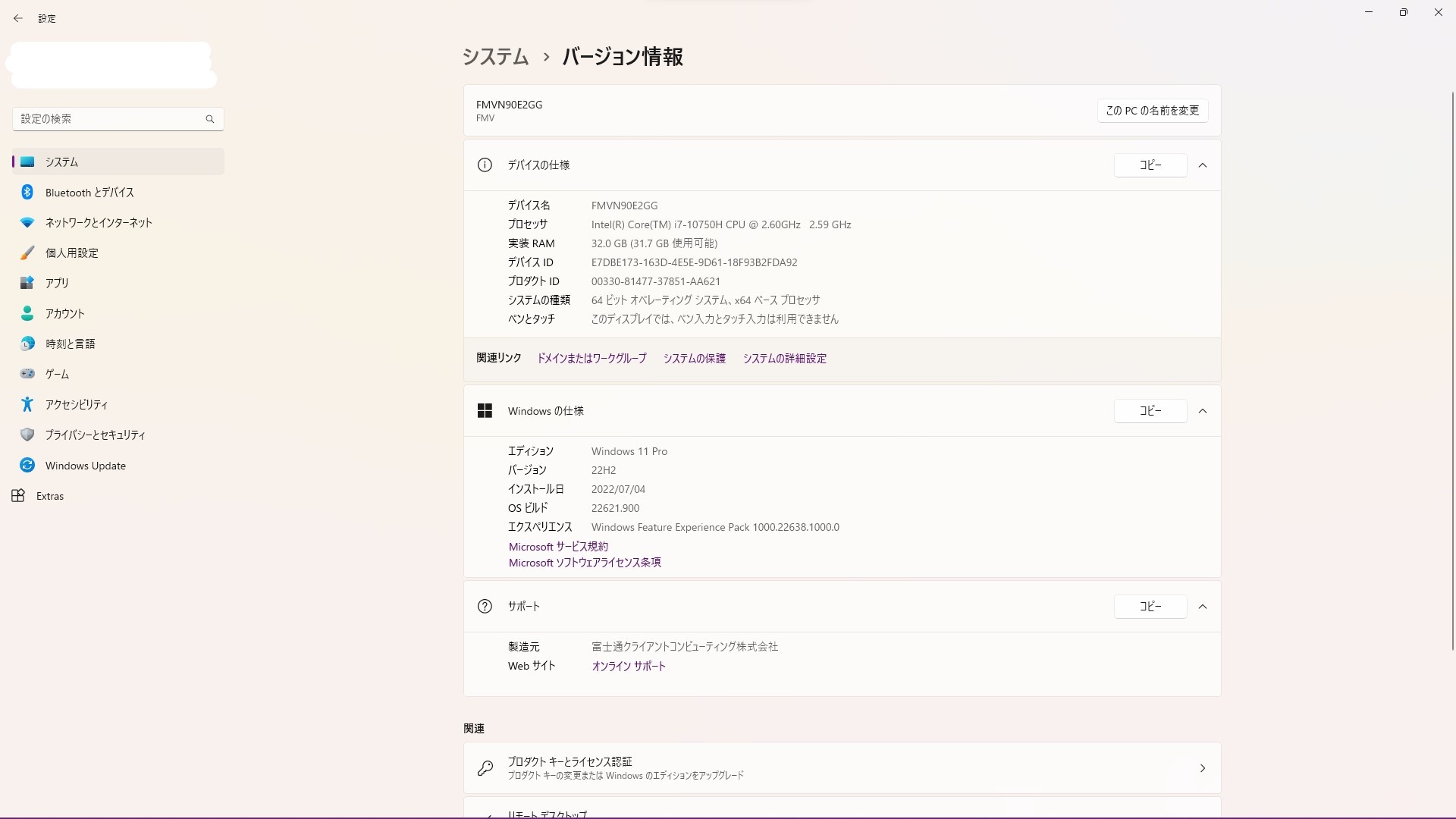1456x819 pixels.
Task: Click the version value 22H2
Action: click(604, 470)
